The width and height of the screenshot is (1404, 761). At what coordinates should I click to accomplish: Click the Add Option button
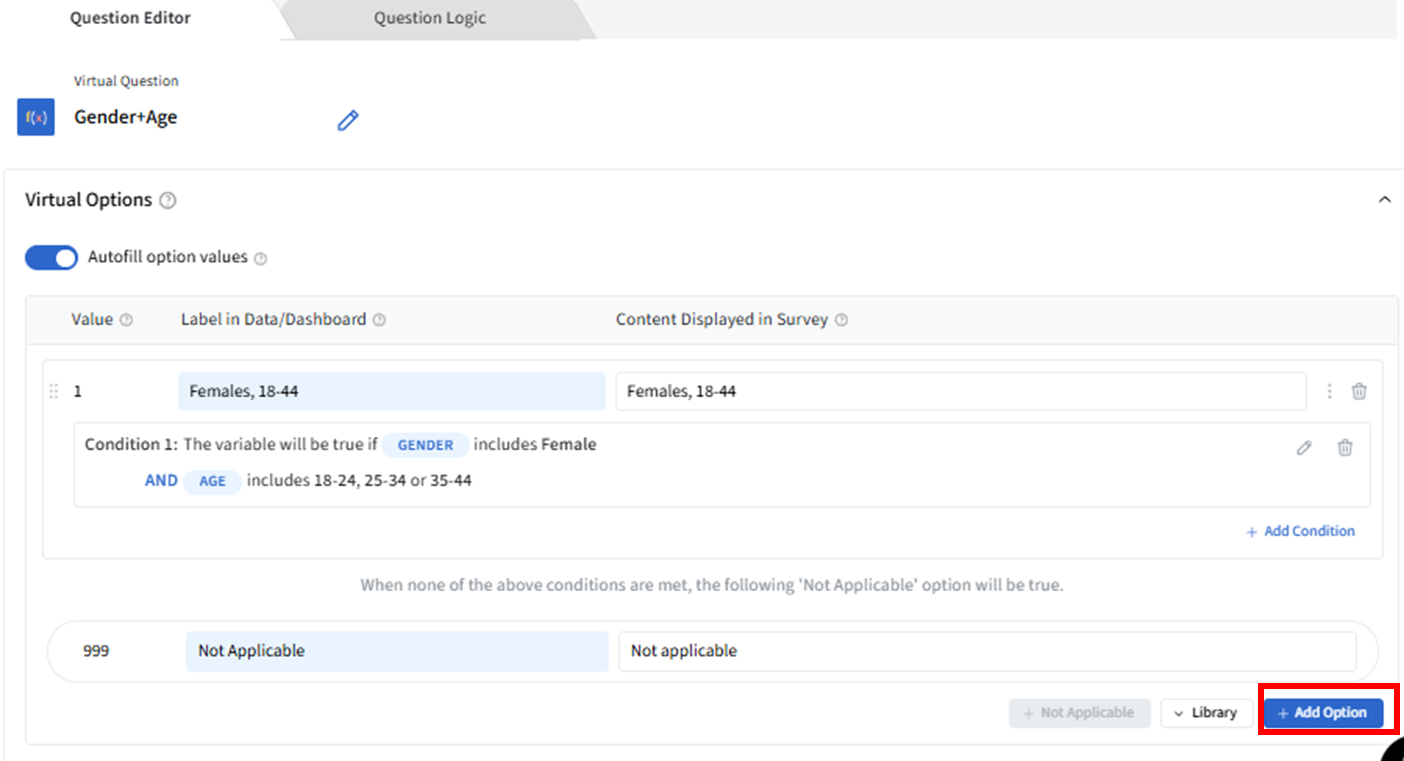(1322, 713)
